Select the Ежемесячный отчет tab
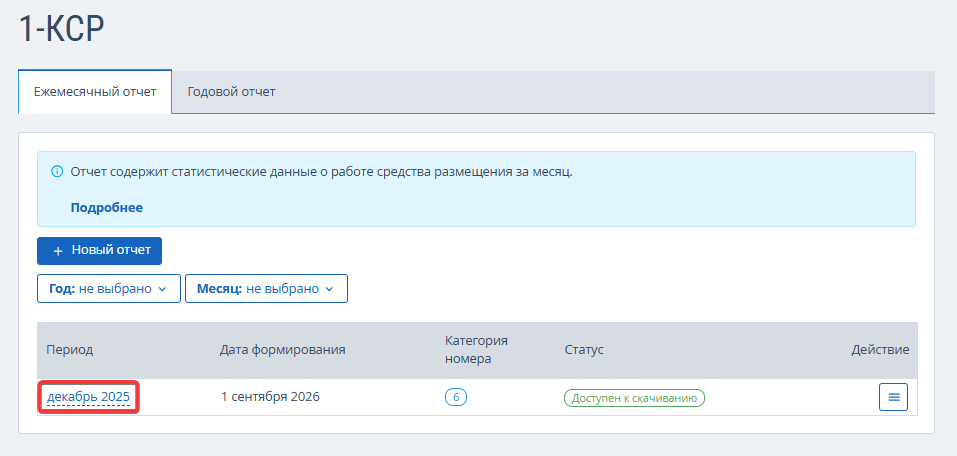957x456 pixels. click(95, 92)
